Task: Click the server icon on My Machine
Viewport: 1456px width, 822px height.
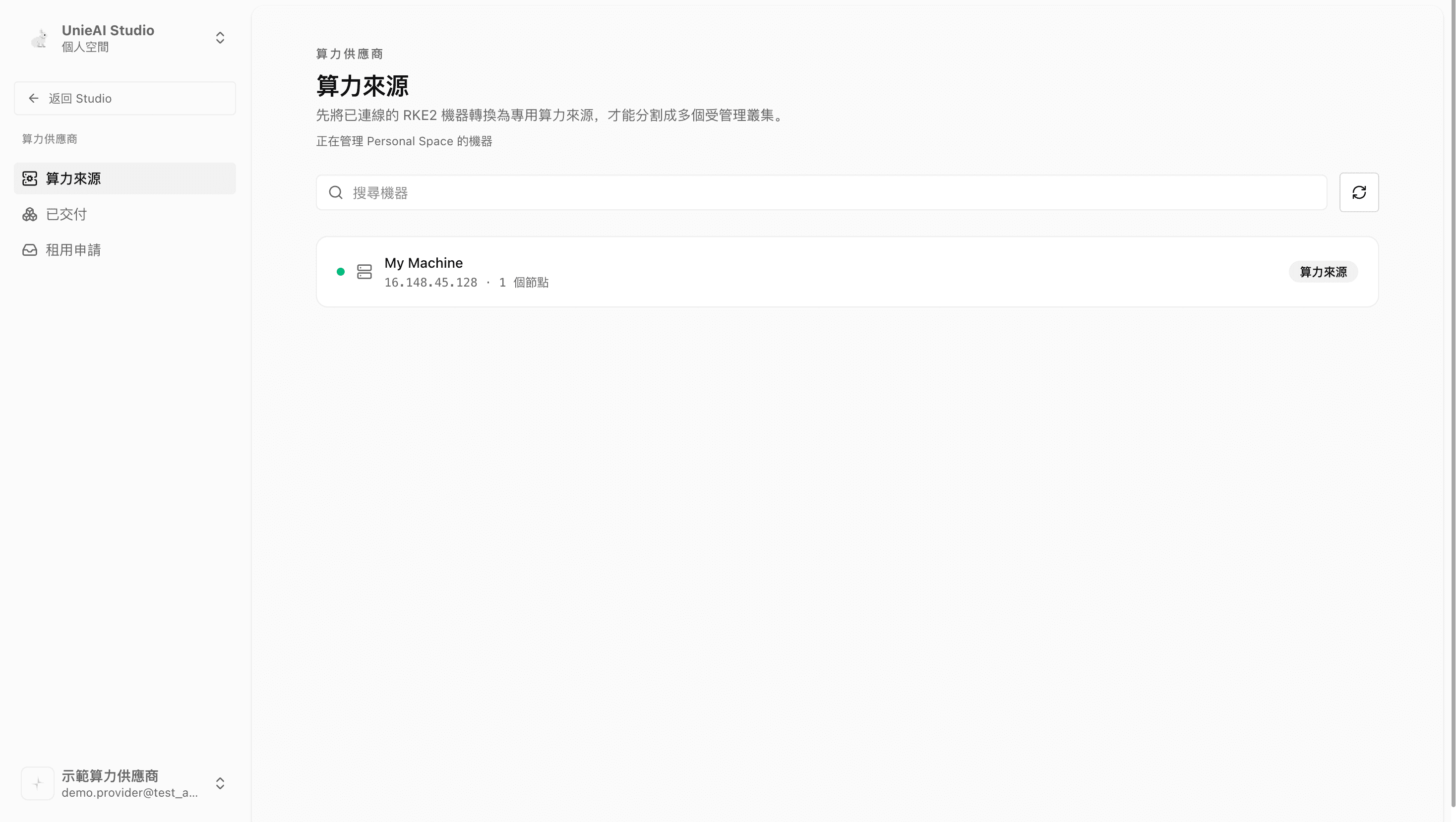Action: (364, 272)
